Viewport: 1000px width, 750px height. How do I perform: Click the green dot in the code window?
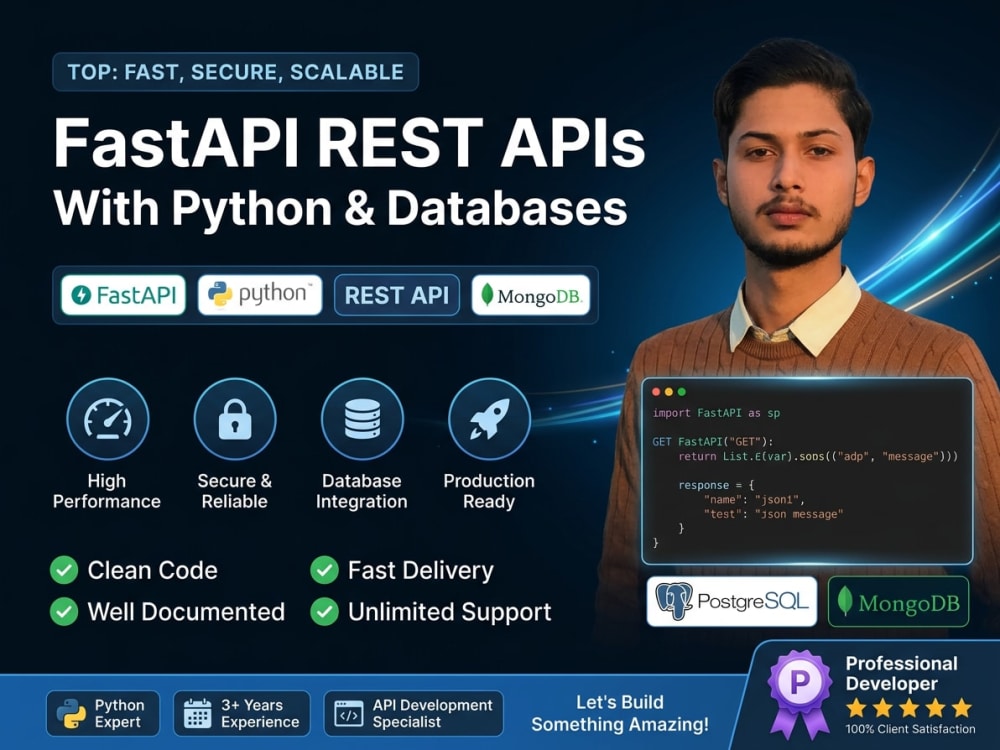(x=682, y=392)
